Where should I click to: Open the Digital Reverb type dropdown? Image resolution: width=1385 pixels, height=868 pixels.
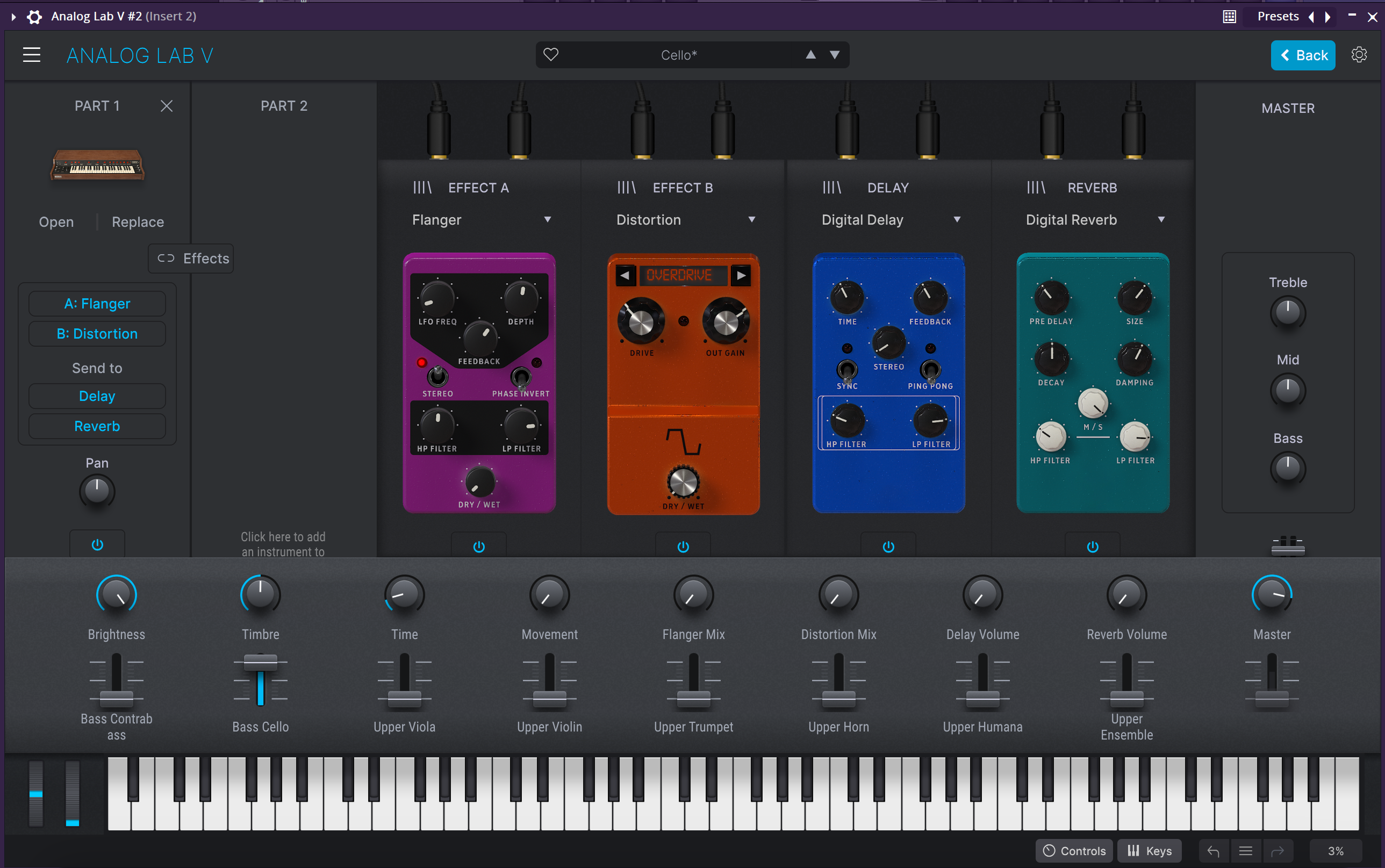coord(1095,220)
